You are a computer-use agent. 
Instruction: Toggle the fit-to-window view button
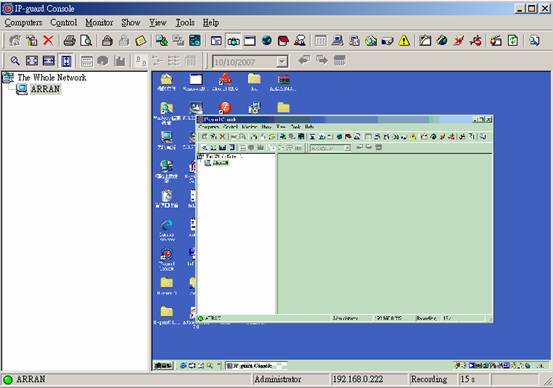(32, 61)
